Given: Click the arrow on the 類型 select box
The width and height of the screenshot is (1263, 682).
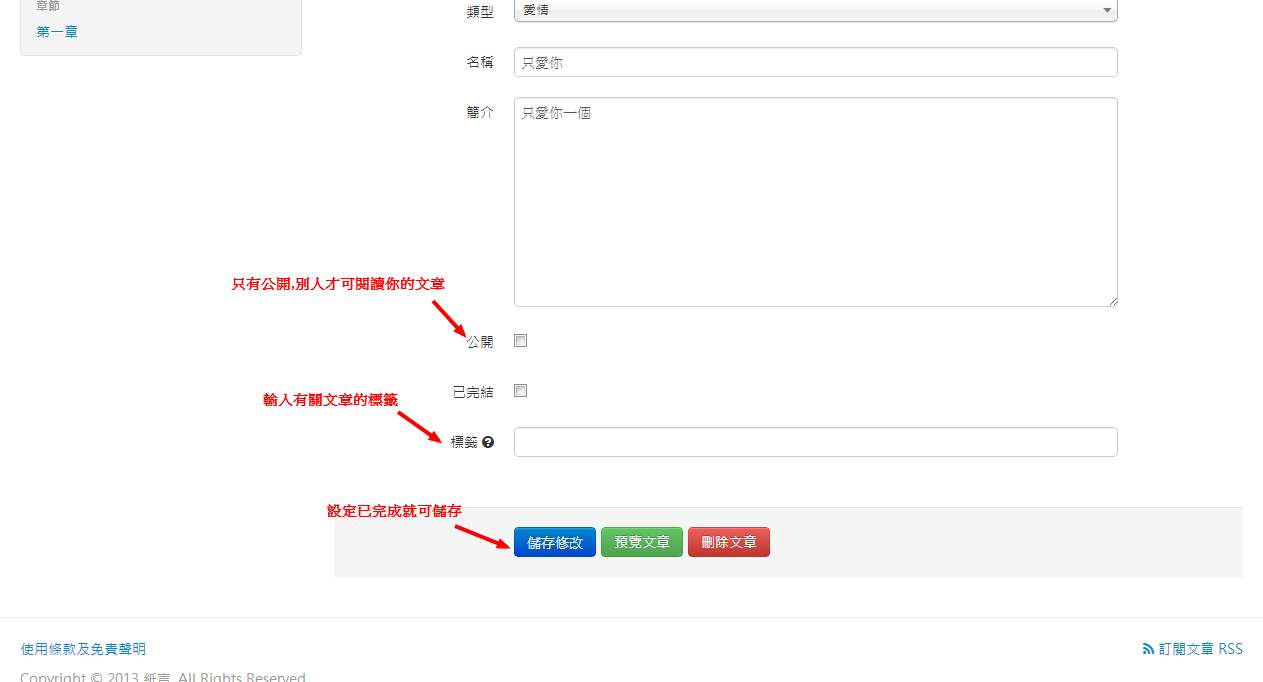Looking at the screenshot, I should (1106, 10).
